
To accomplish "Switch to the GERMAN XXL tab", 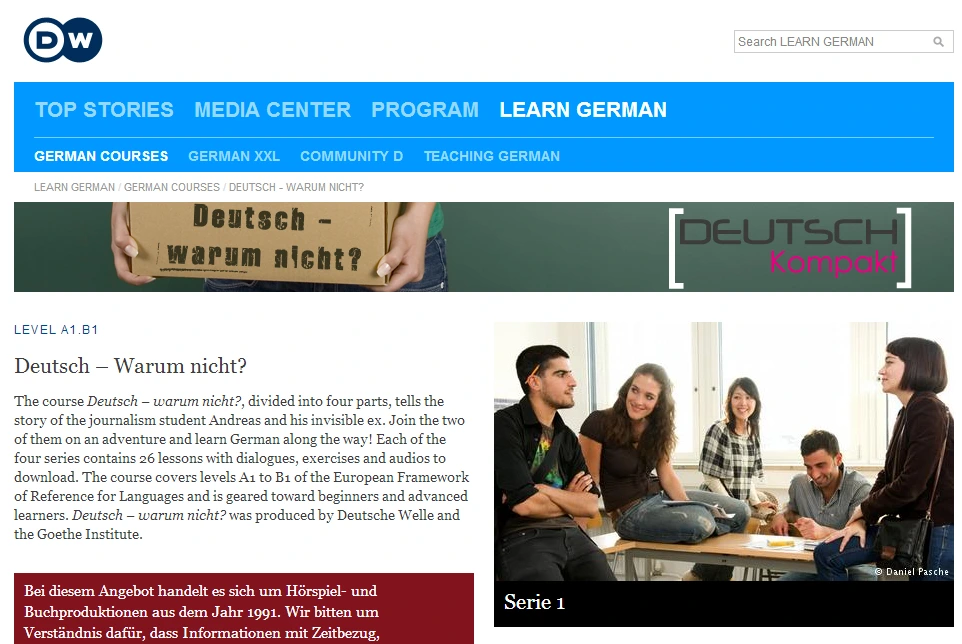I will point(234,156).
